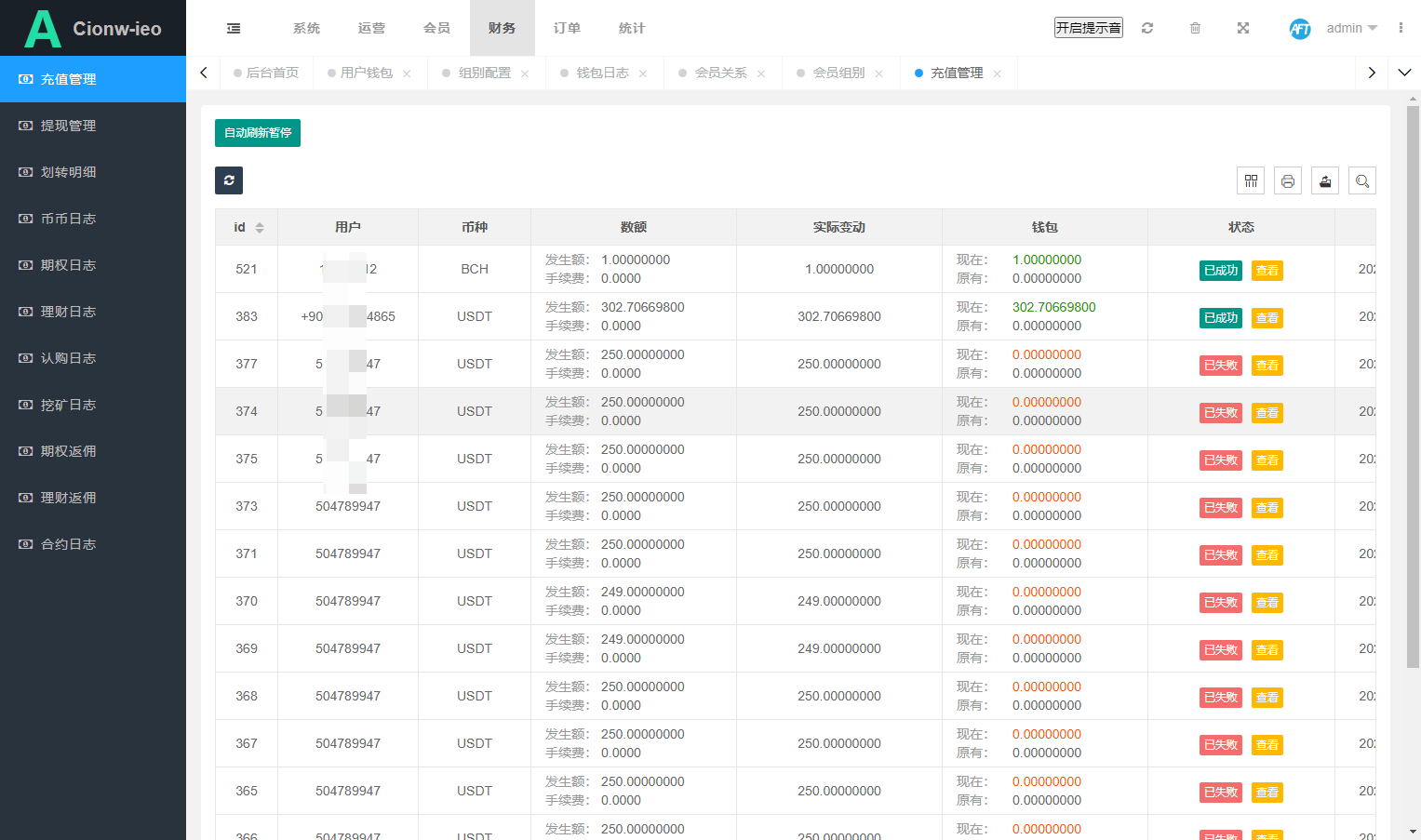Open the 财务 top menu
Screen dimensions: 1421x840
click(x=503, y=28)
